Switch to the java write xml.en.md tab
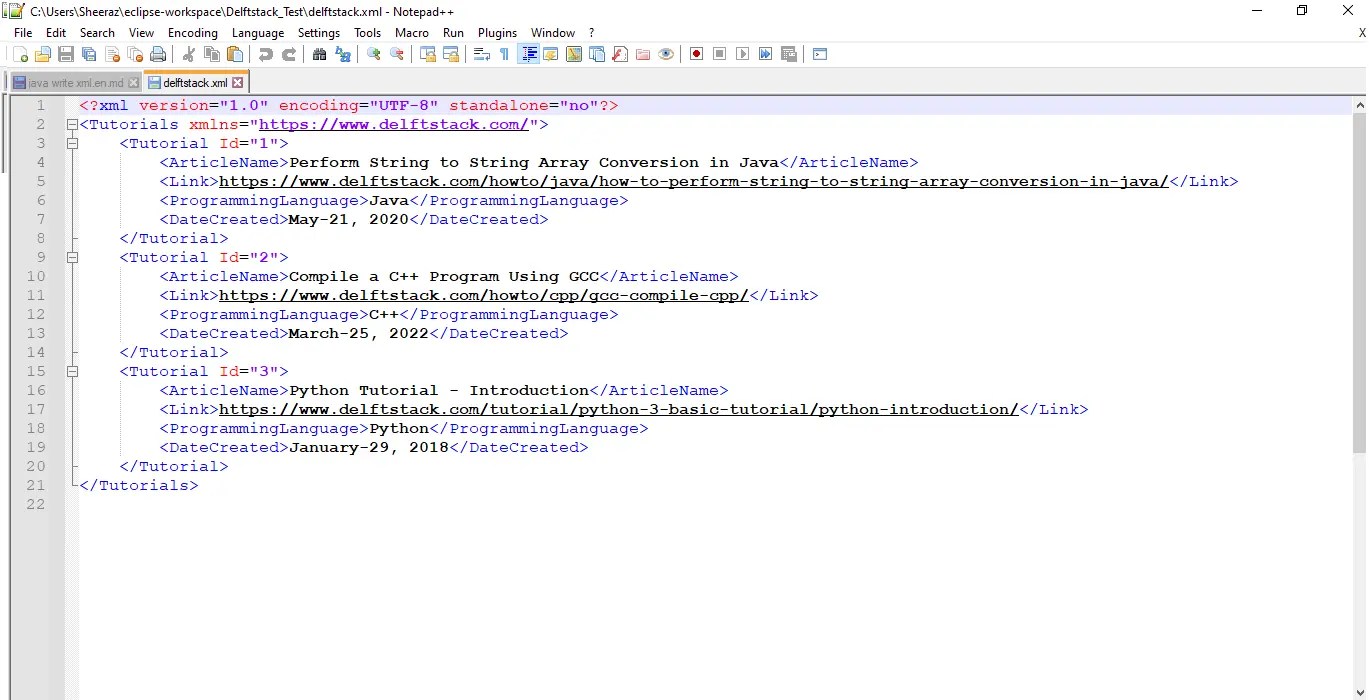The image size is (1369, 700). pos(70,83)
